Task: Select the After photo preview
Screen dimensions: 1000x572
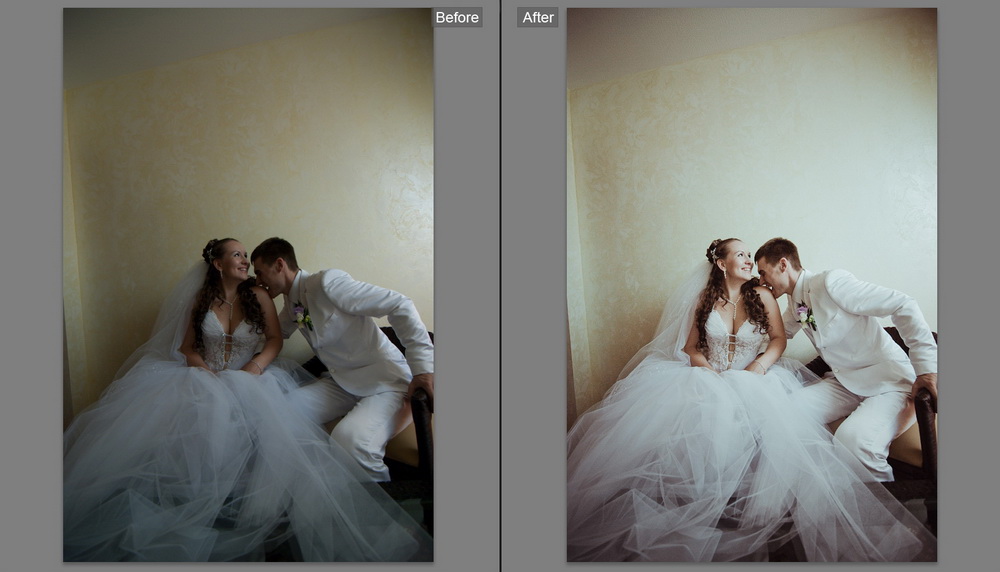Action: (751, 285)
